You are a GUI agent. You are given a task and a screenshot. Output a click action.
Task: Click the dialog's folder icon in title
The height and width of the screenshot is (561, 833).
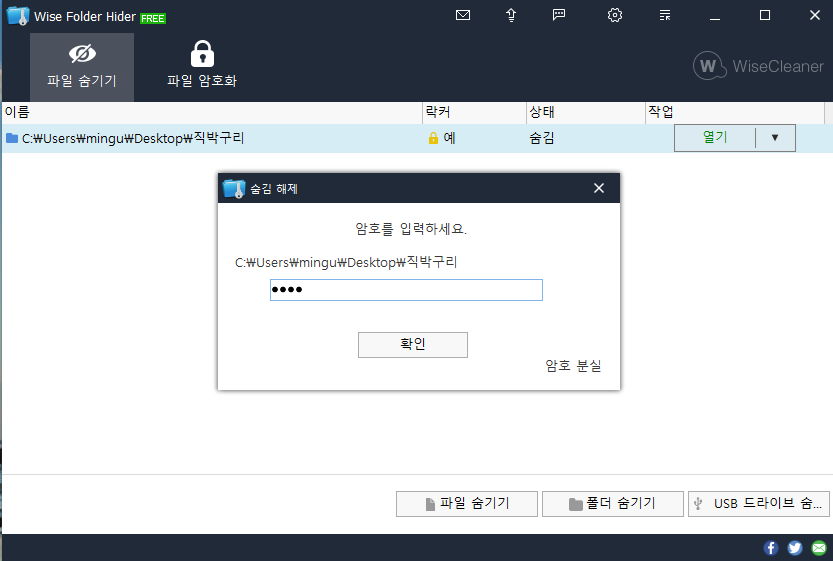point(234,189)
